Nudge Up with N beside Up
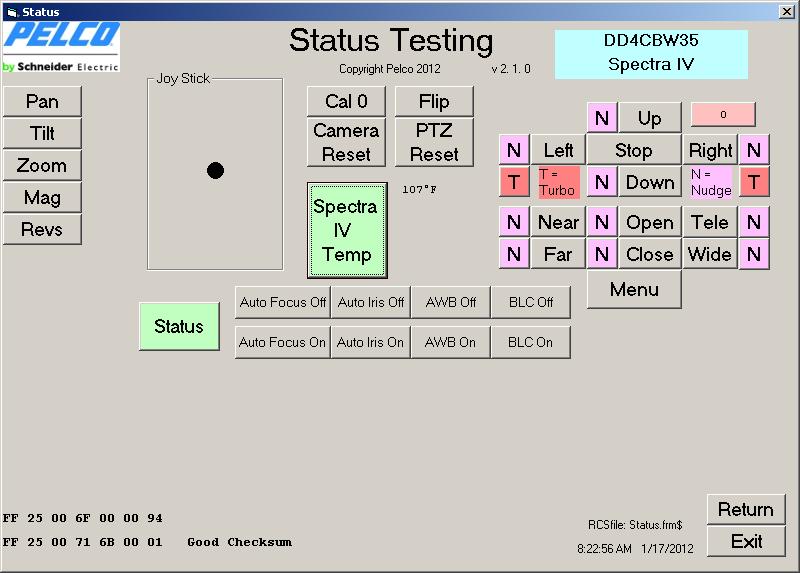This screenshot has height=573, width=800. (x=602, y=118)
